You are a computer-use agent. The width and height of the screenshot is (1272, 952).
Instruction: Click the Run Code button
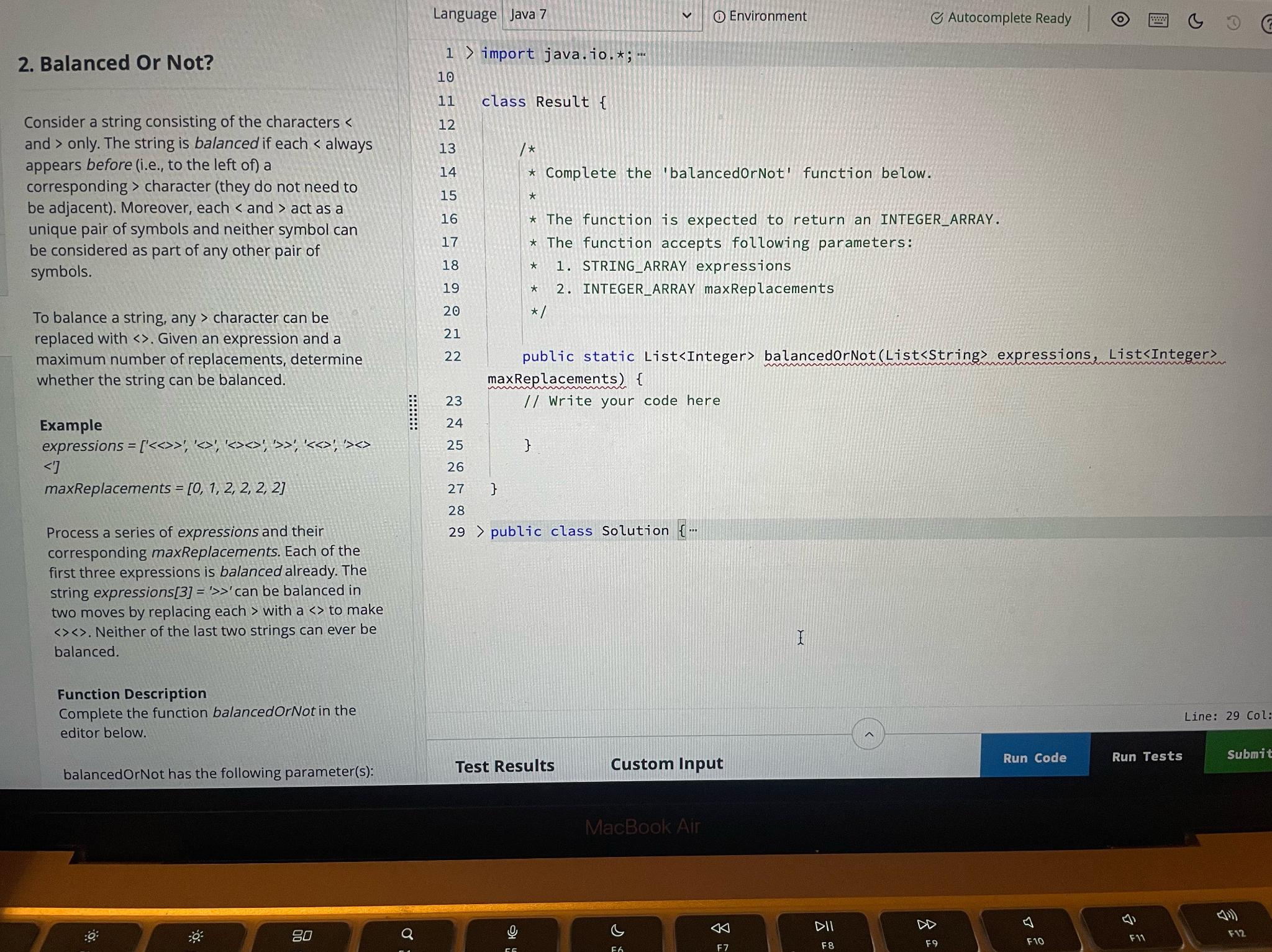(1035, 757)
